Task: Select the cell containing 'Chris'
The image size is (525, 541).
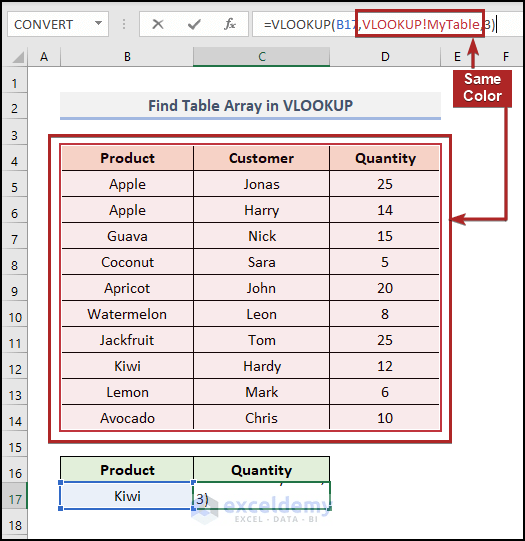Action: click(x=261, y=418)
